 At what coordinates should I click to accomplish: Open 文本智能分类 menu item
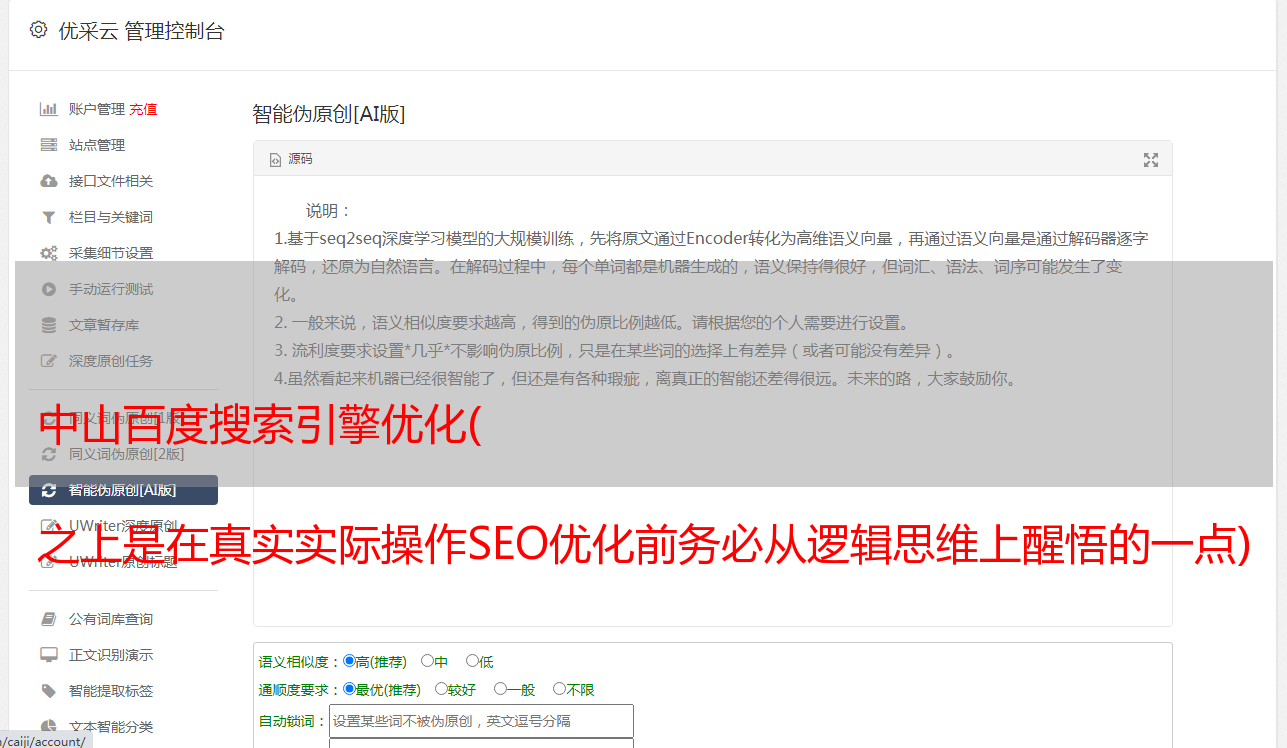[111, 727]
